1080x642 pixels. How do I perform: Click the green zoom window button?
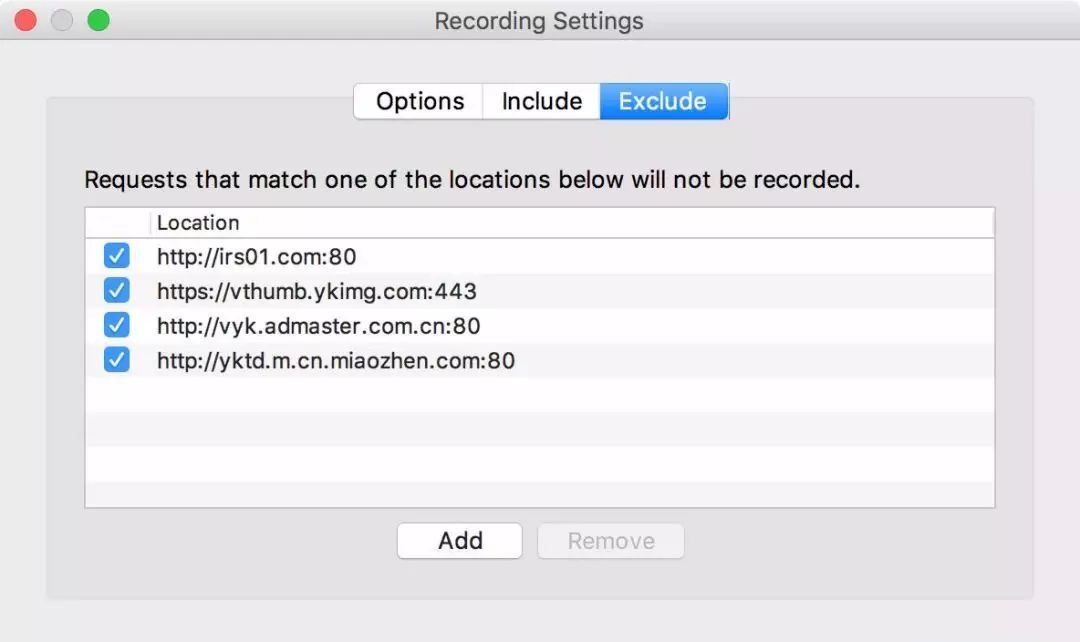[98, 20]
